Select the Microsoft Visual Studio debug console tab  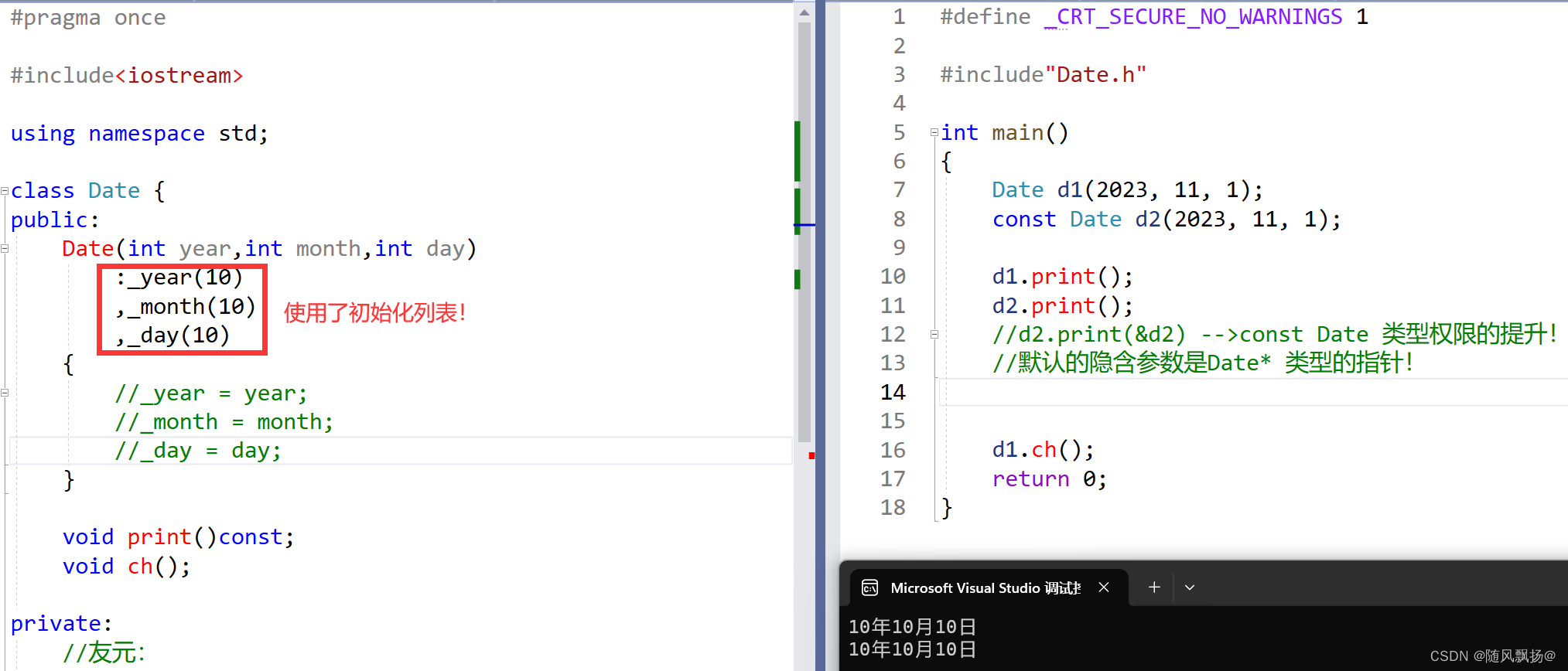989,588
